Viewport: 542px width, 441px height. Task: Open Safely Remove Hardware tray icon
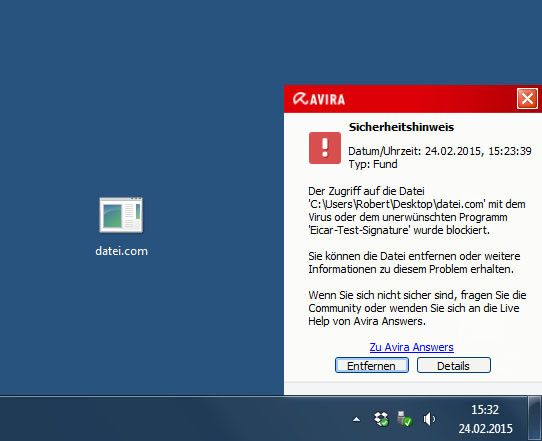[x=405, y=419]
